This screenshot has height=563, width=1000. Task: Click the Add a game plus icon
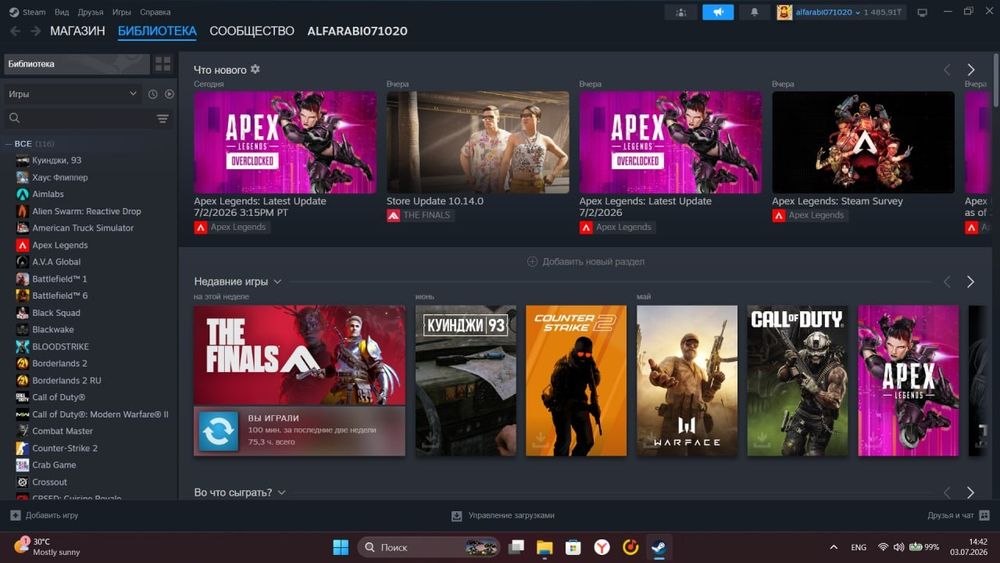point(15,515)
